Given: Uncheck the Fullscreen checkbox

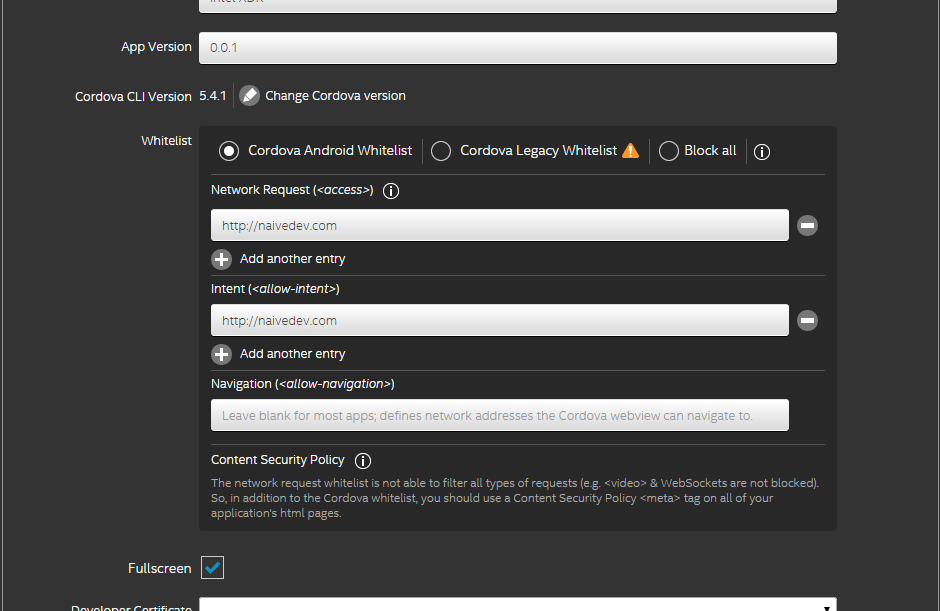Looking at the screenshot, I should click(213, 568).
